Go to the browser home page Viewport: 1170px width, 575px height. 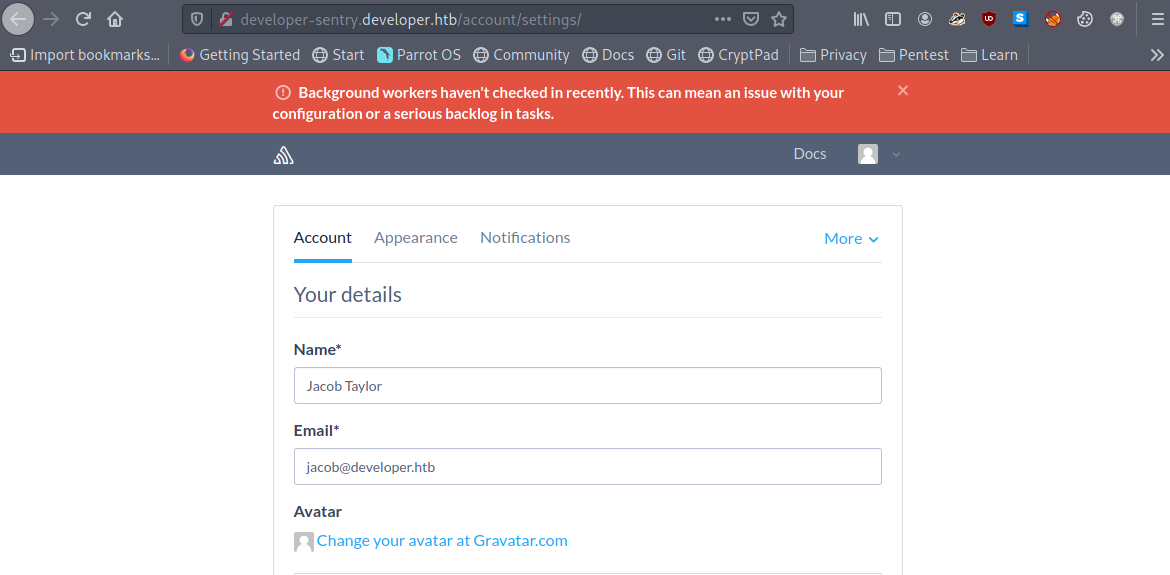(x=115, y=19)
